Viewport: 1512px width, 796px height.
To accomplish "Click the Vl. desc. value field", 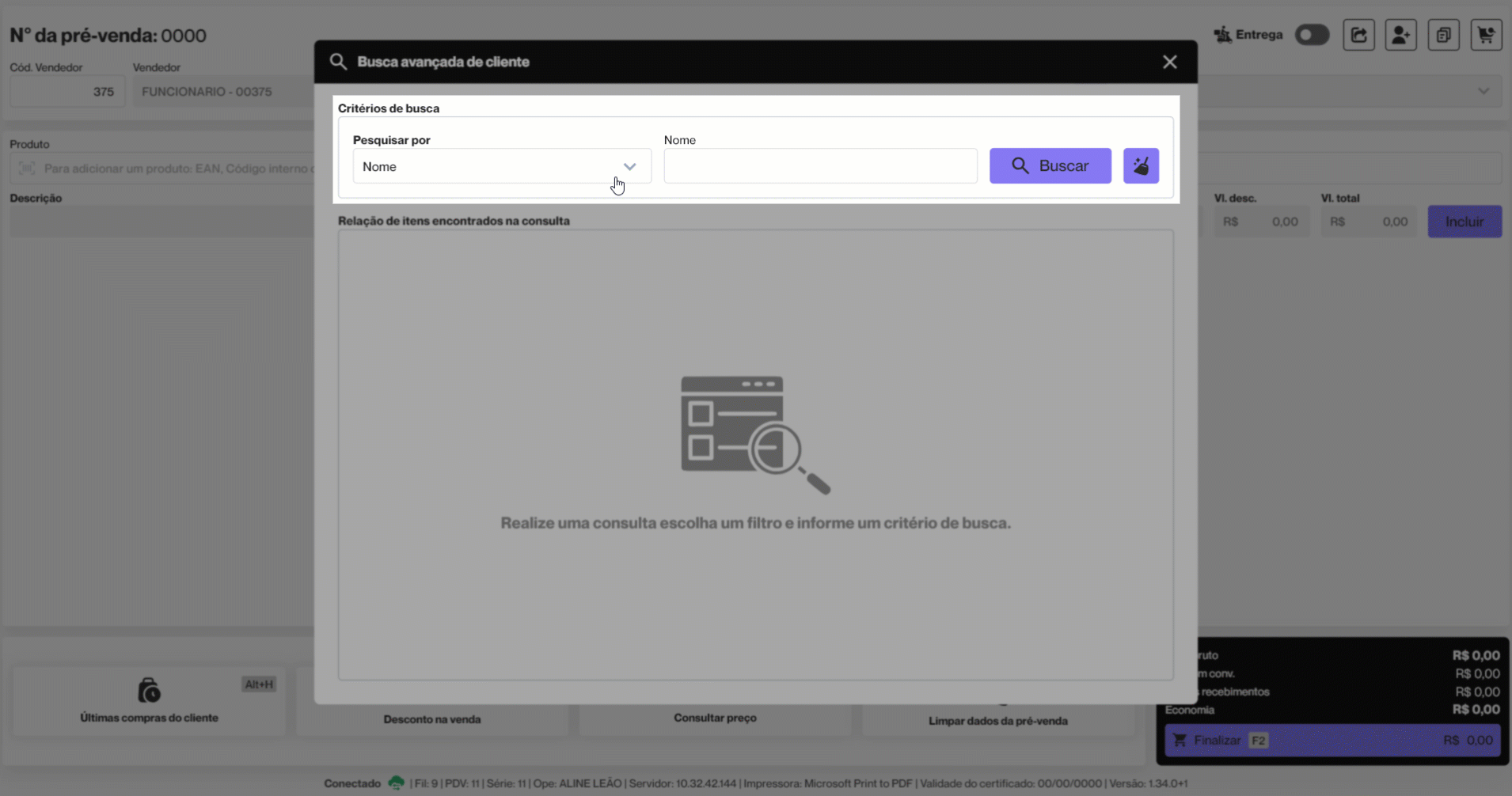I will point(1261,222).
